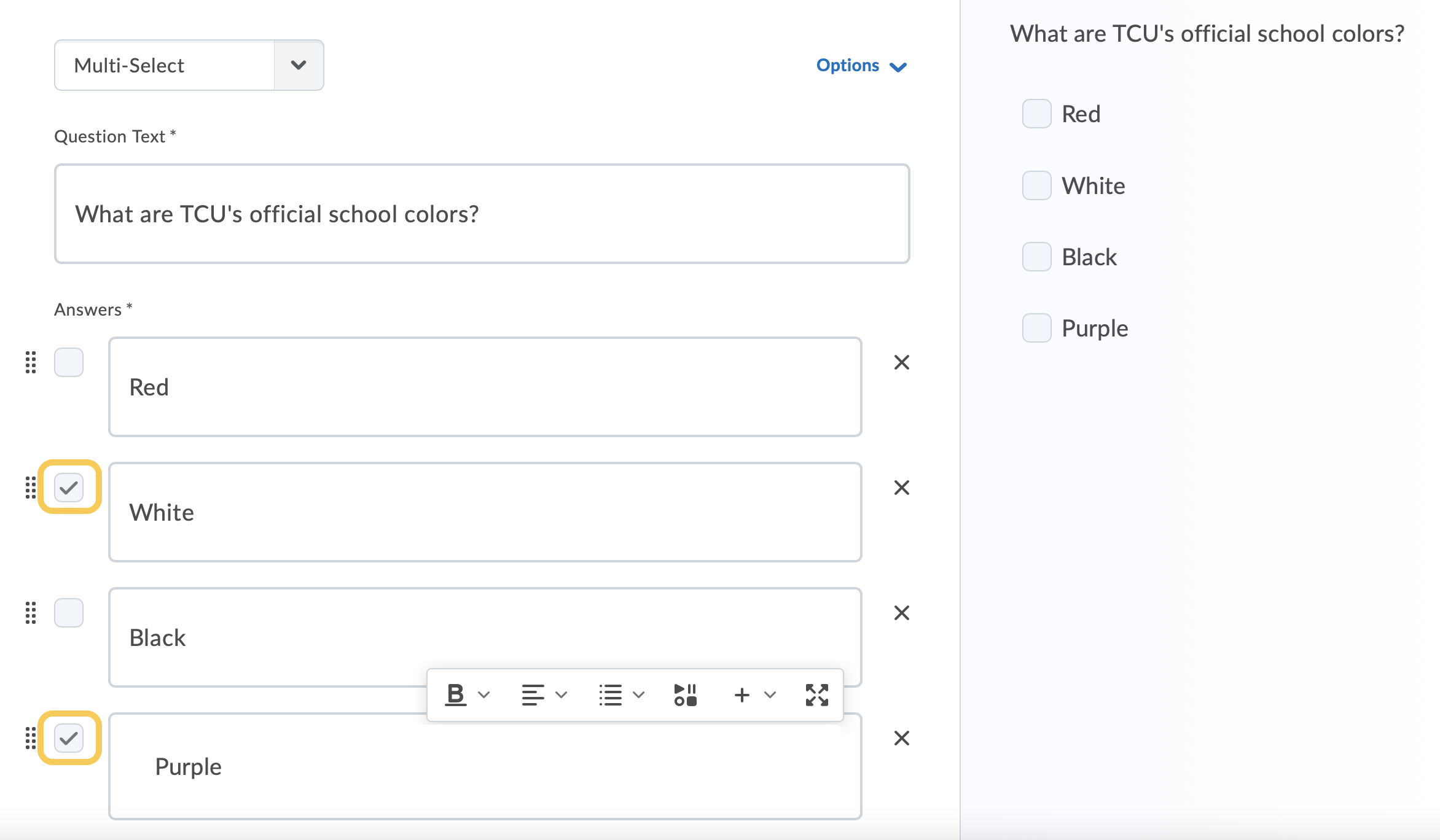Edit the Black answer text field
The height and width of the screenshot is (840, 1440).
[x=485, y=637]
